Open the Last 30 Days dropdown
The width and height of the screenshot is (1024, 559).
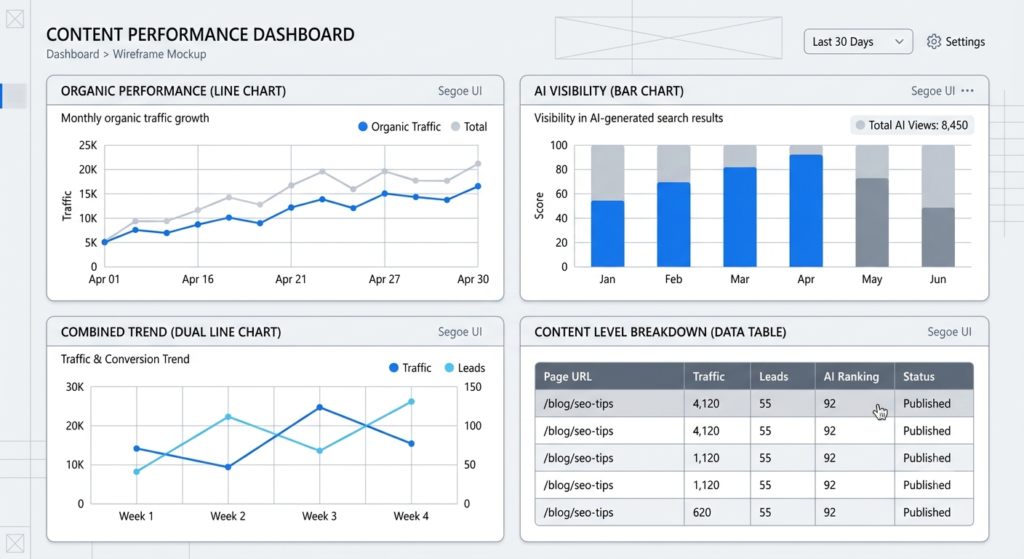click(858, 42)
